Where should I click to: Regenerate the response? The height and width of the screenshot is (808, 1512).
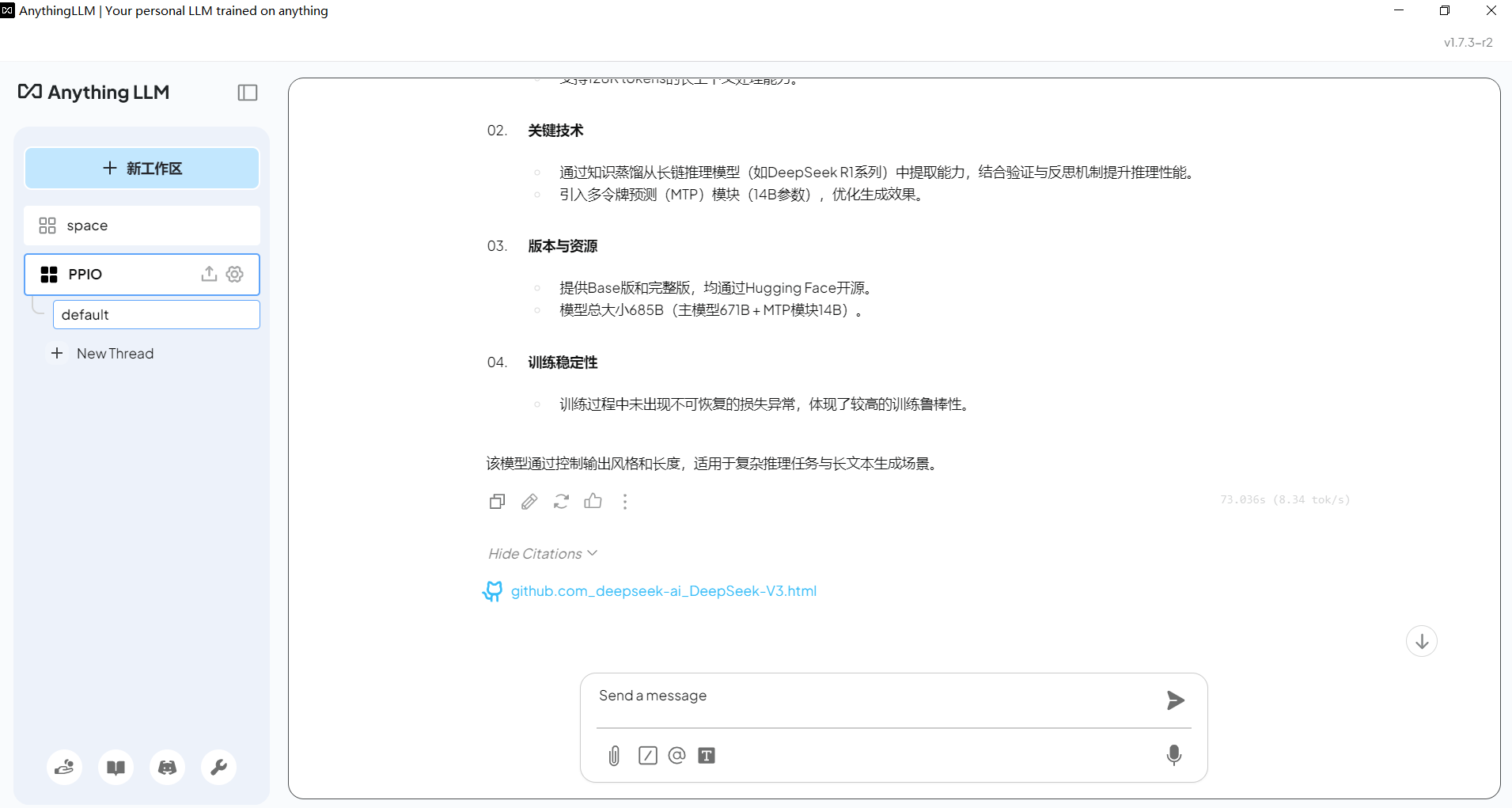click(561, 501)
